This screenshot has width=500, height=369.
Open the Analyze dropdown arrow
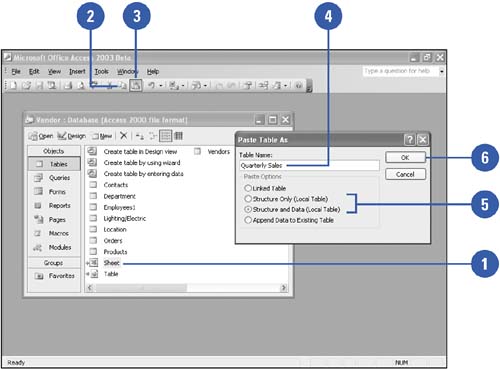(x=205, y=86)
